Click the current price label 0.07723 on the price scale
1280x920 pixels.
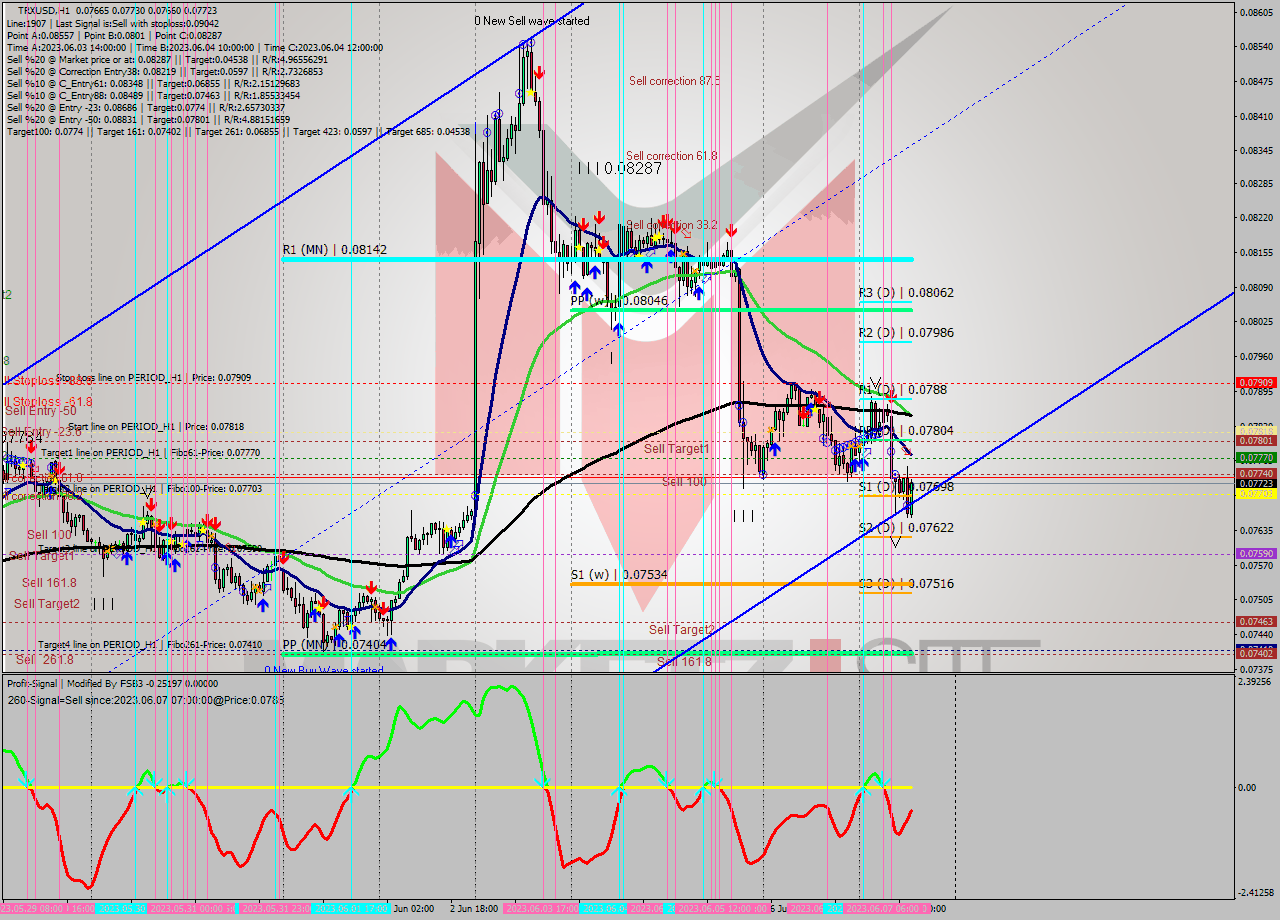tap(1258, 482)
